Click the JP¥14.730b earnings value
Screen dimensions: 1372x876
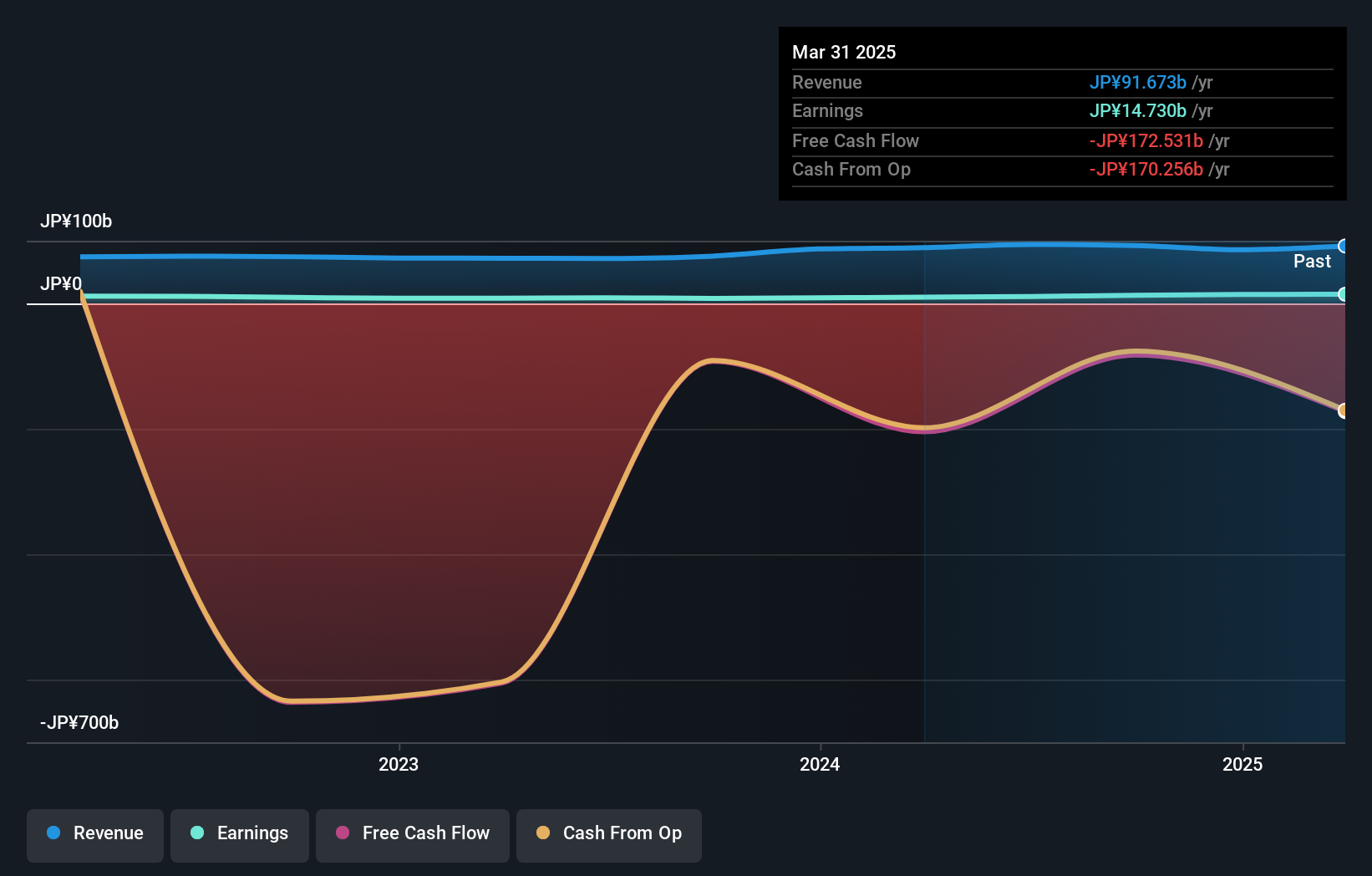pyautogui.click(x=1137, y=110)
